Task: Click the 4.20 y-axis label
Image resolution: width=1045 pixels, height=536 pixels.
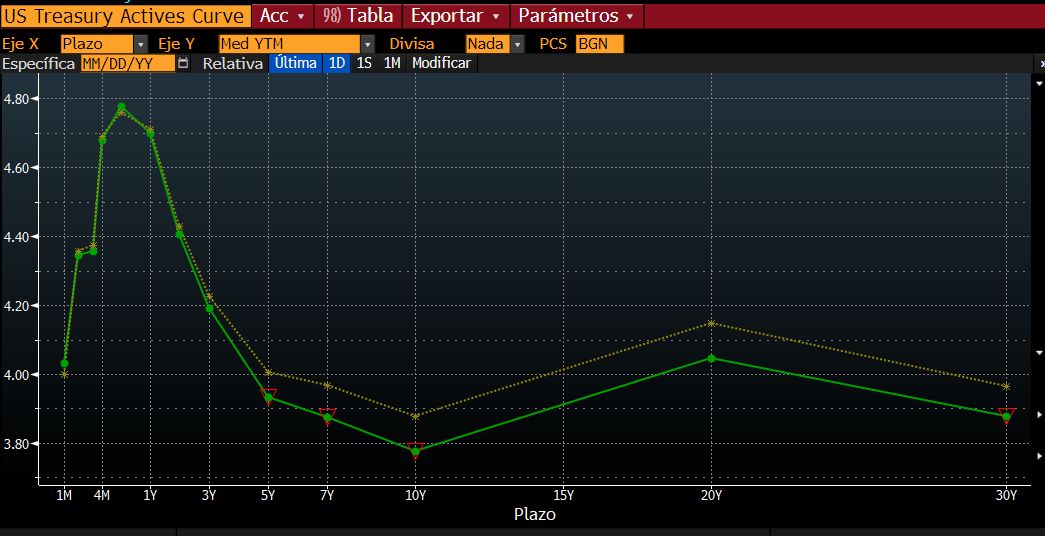Action: tap(17, 306)
